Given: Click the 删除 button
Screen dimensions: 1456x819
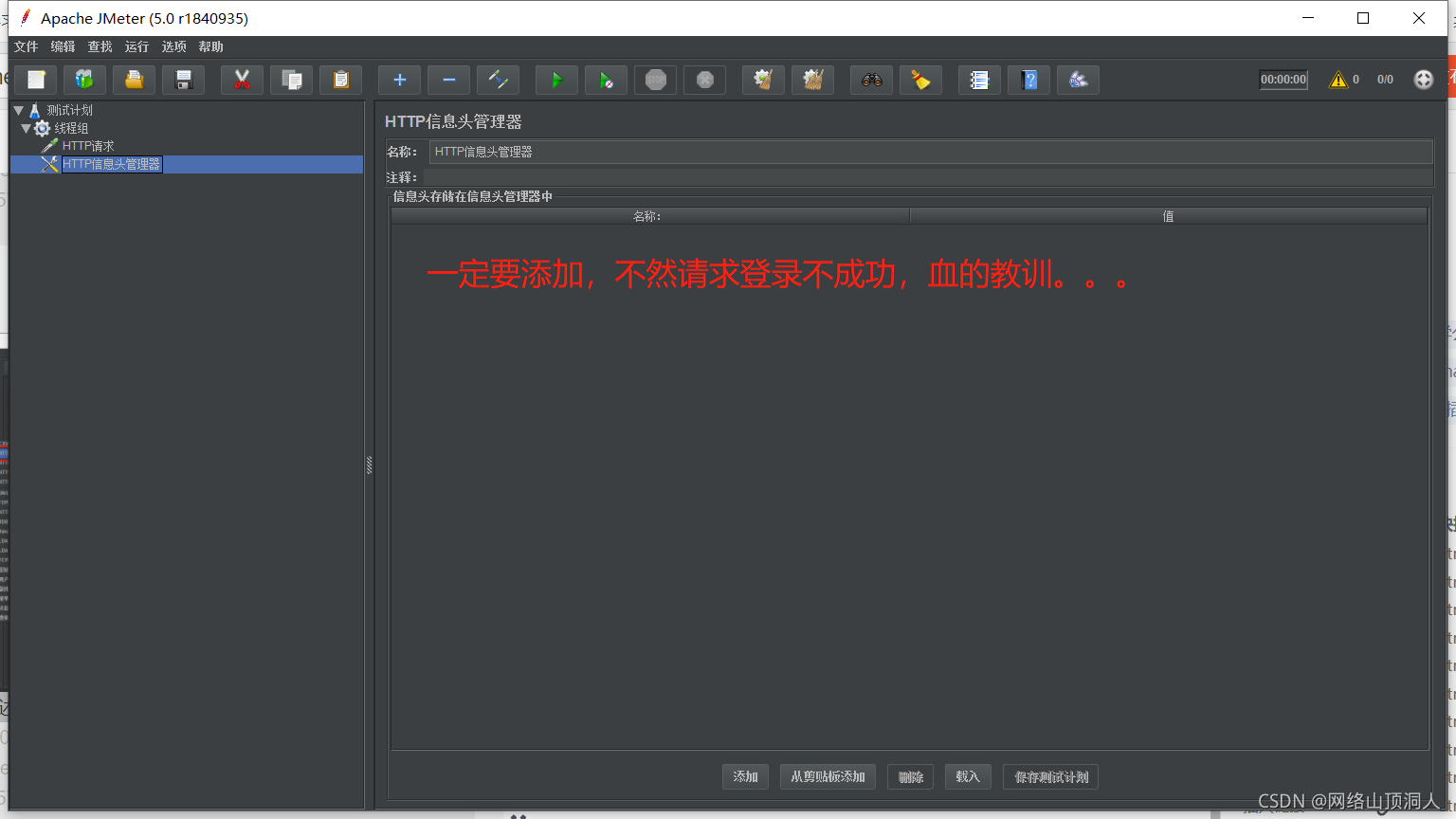Looking at the screenshot, I should point(911,777).
